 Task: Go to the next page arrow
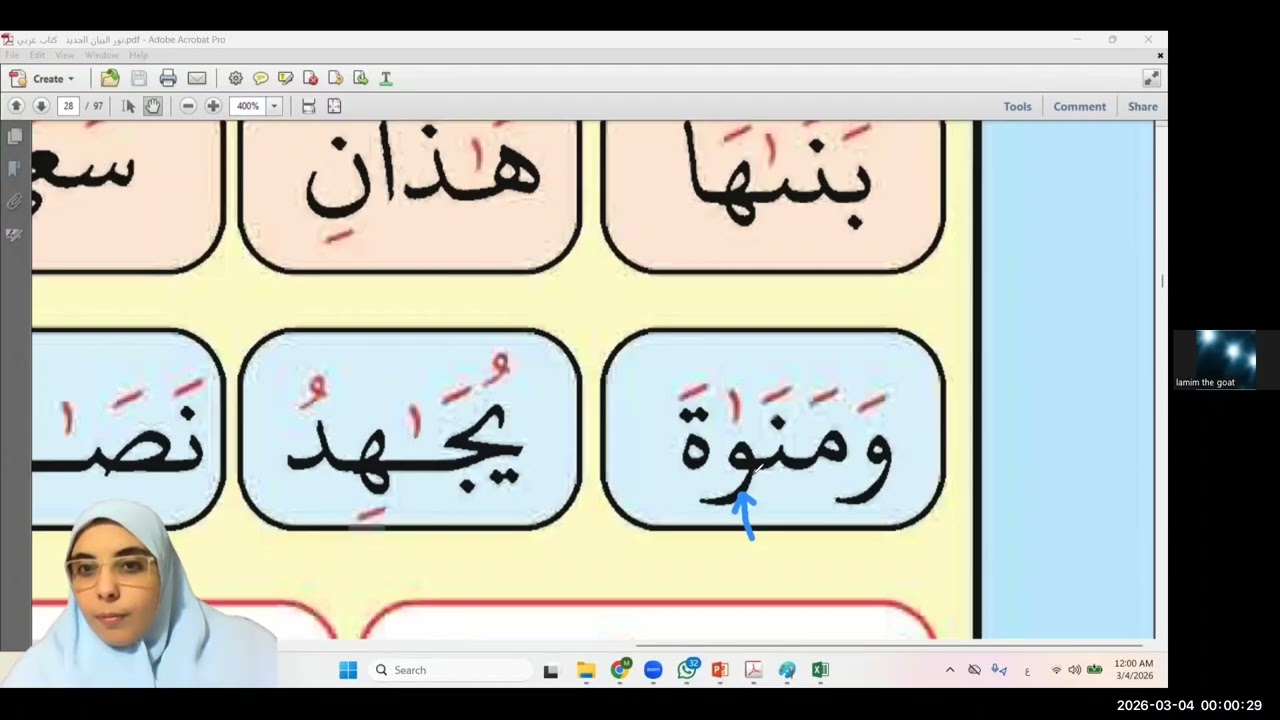(41, 106)
